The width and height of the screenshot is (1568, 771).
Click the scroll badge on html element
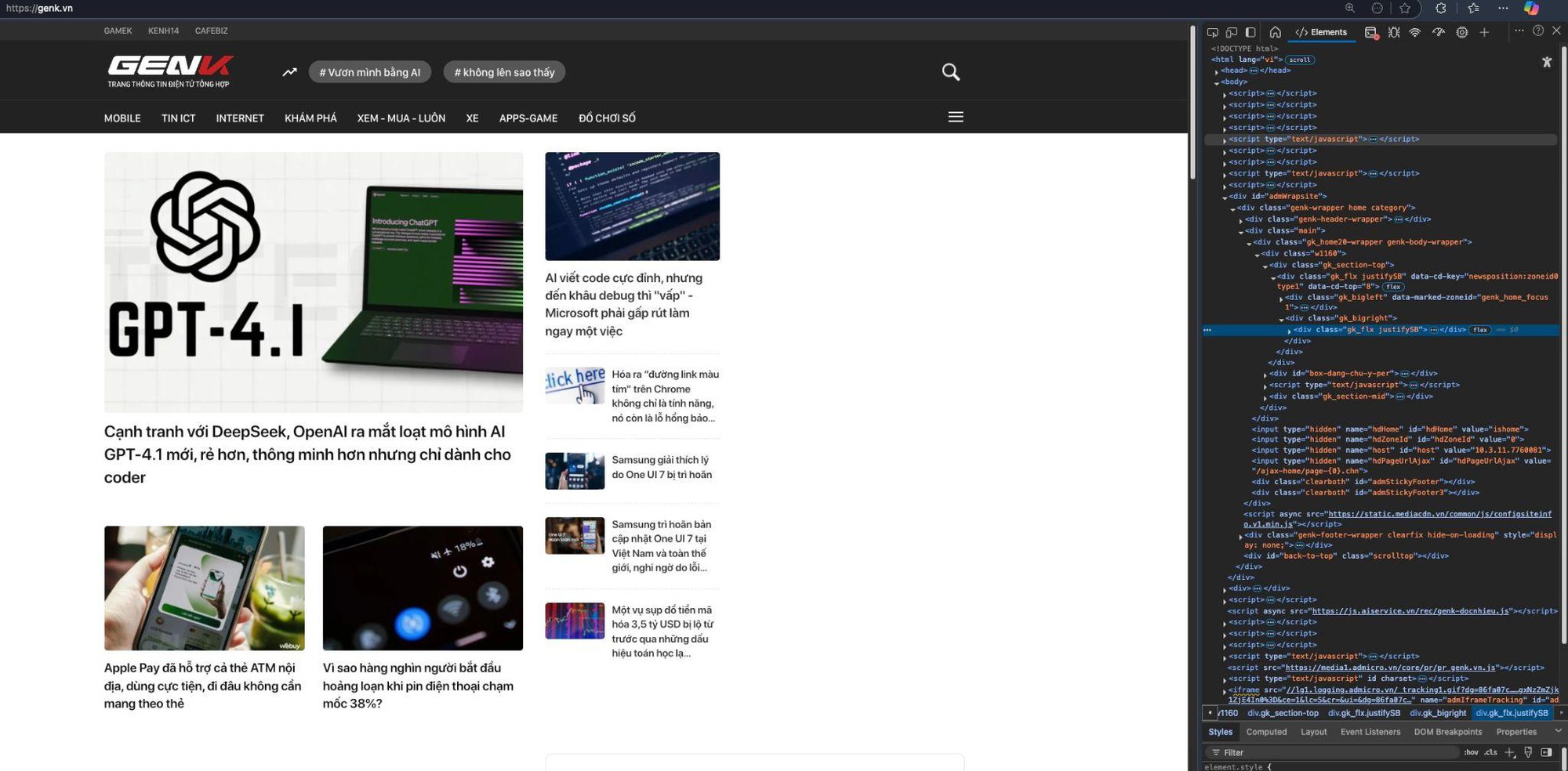coord(1299,60)
